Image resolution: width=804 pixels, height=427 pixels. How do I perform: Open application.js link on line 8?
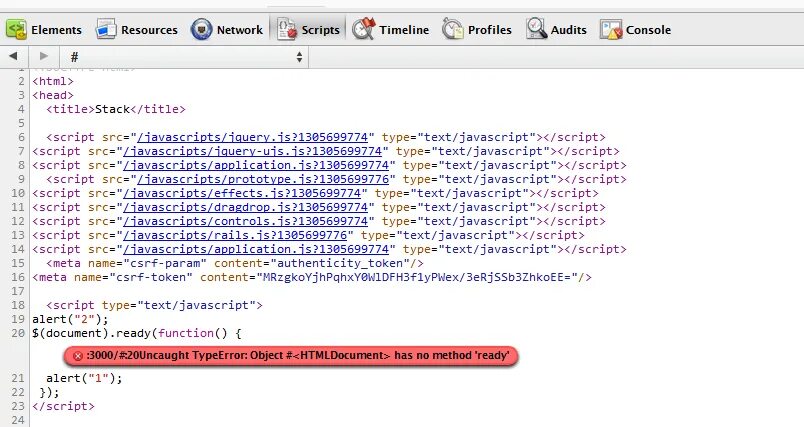[256, 165]
